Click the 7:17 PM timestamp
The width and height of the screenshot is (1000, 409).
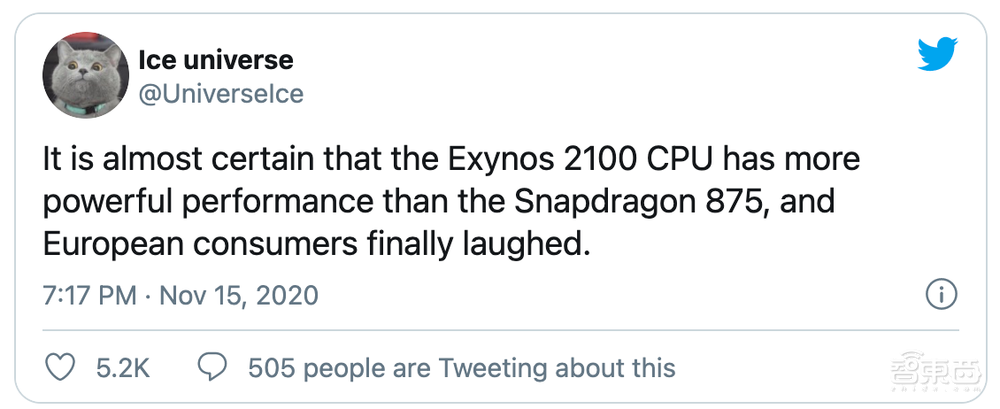(x=94, y=295)
